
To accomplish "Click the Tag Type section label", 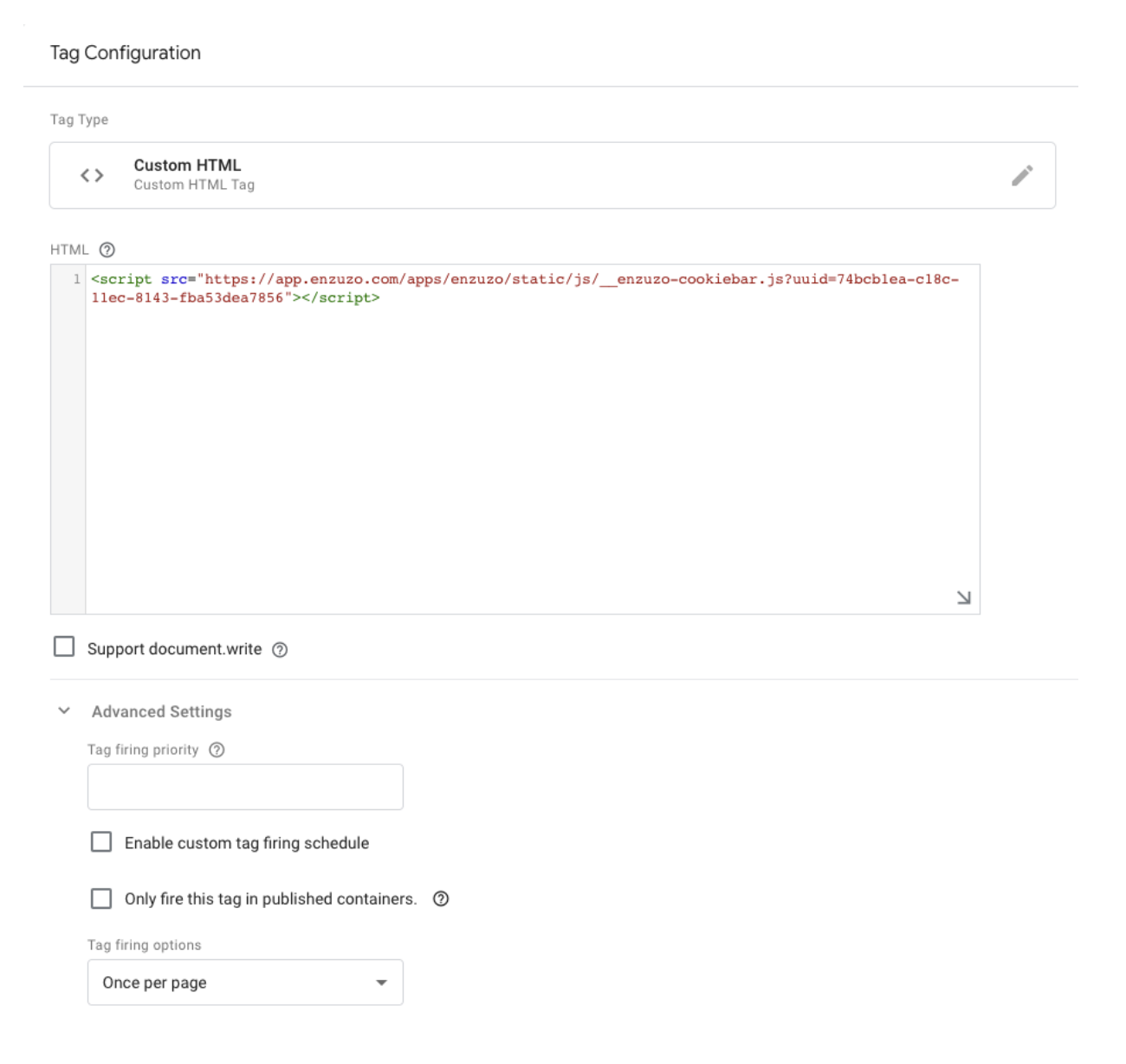I will tap(79, 120).
